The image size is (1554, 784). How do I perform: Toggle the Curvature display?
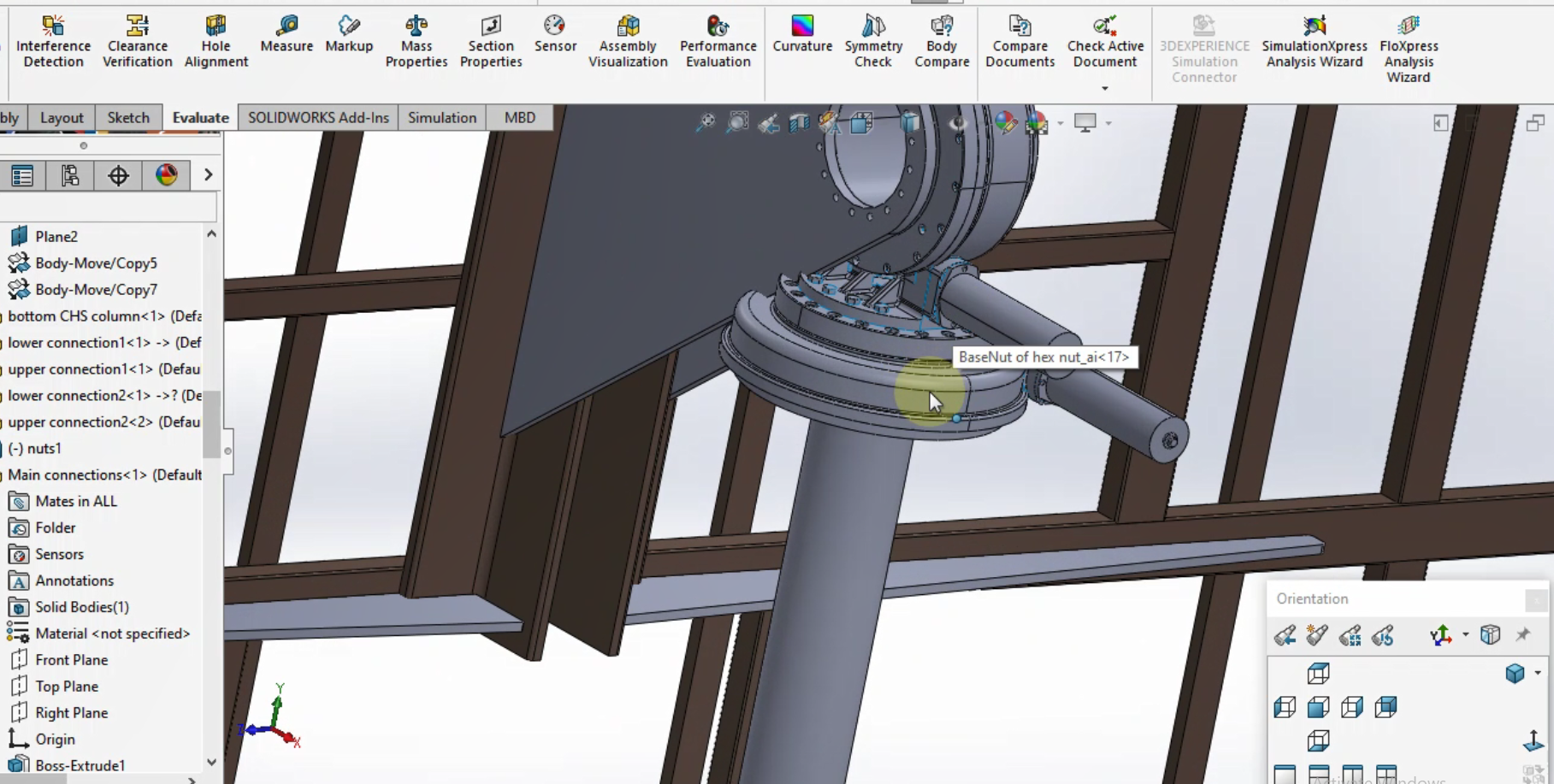pyautogui.click(x=802, y=34)
